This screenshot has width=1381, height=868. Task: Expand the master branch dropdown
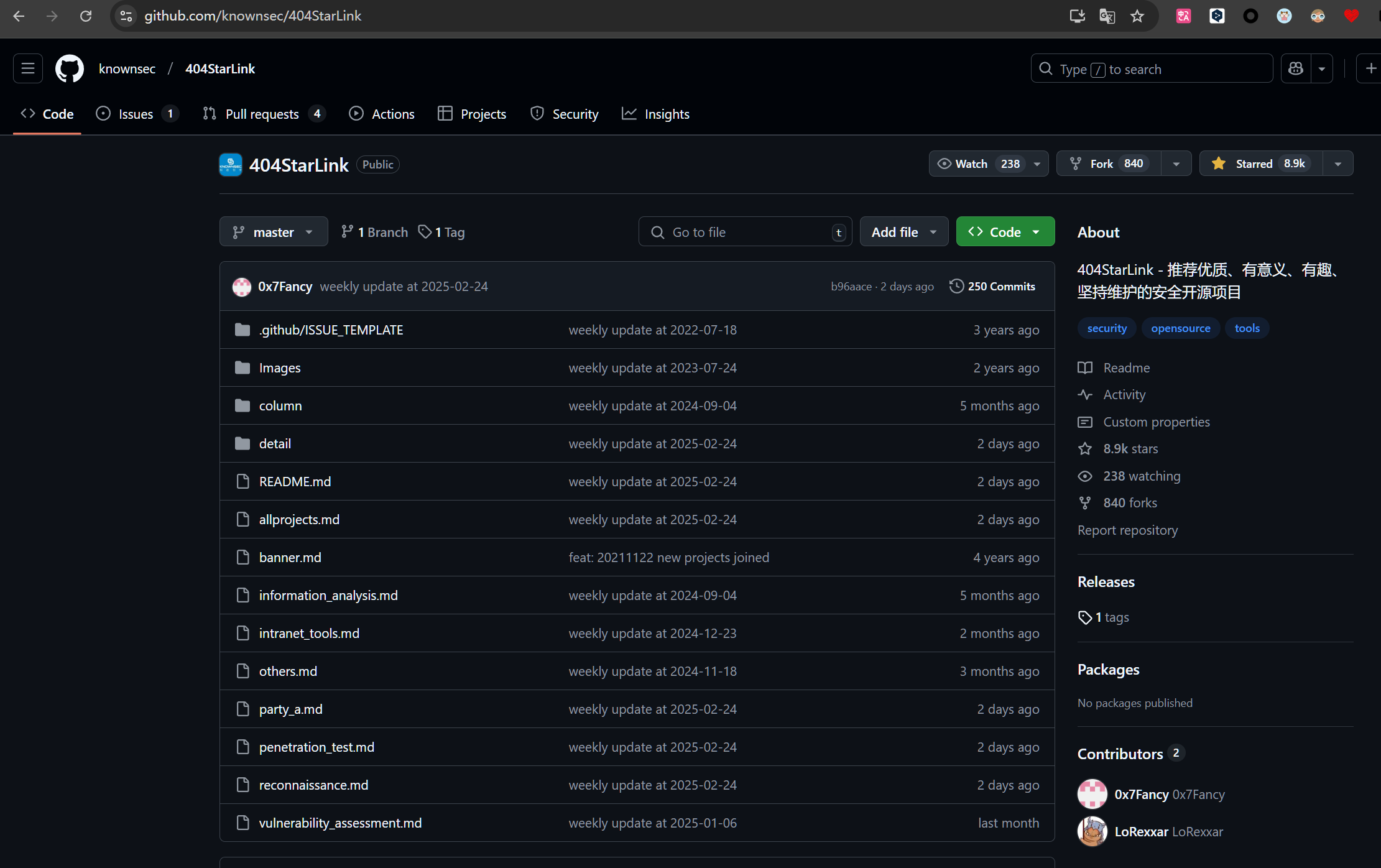pyautogui.click(x=274, y=232)
